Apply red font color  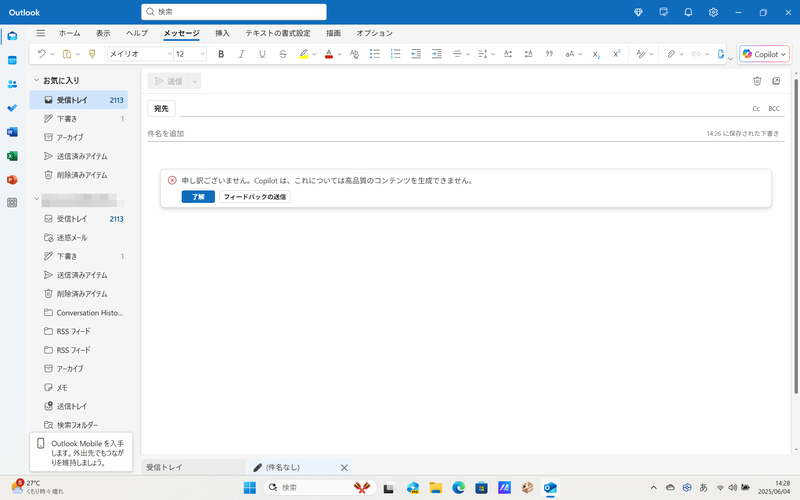tap(329, 54)
